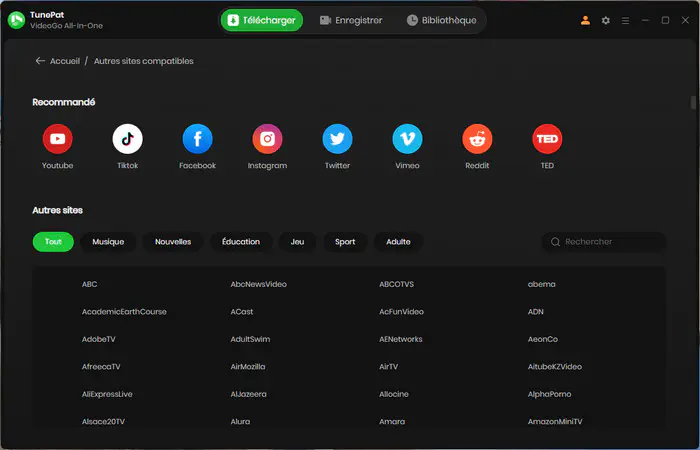Select Allocine in the site list

pyautogui.click(x=394, y=394)
